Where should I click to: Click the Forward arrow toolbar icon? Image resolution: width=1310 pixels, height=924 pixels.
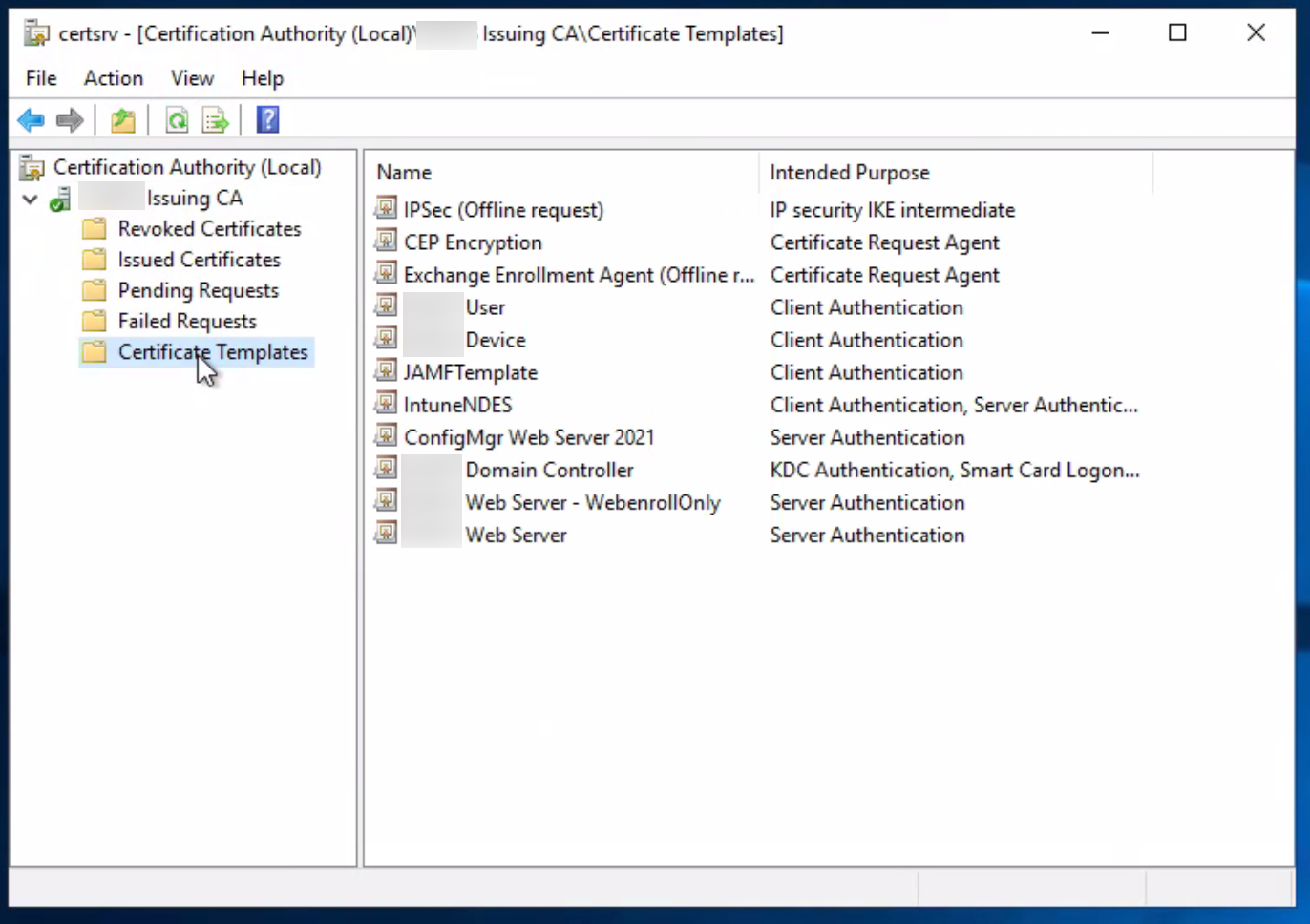click(70, 120)
